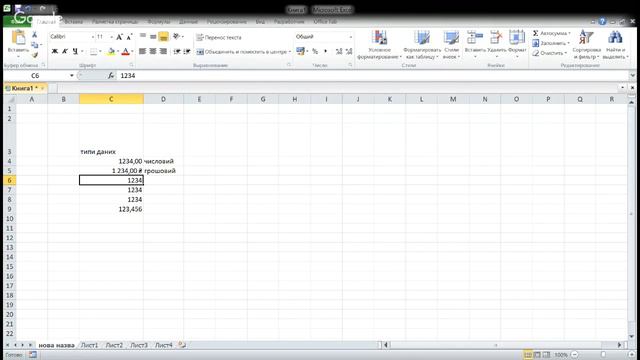The height and width of the screenshot is (360, 640).
Task: Switch to sheet tab Лист2
Action: tap(114, 345)
